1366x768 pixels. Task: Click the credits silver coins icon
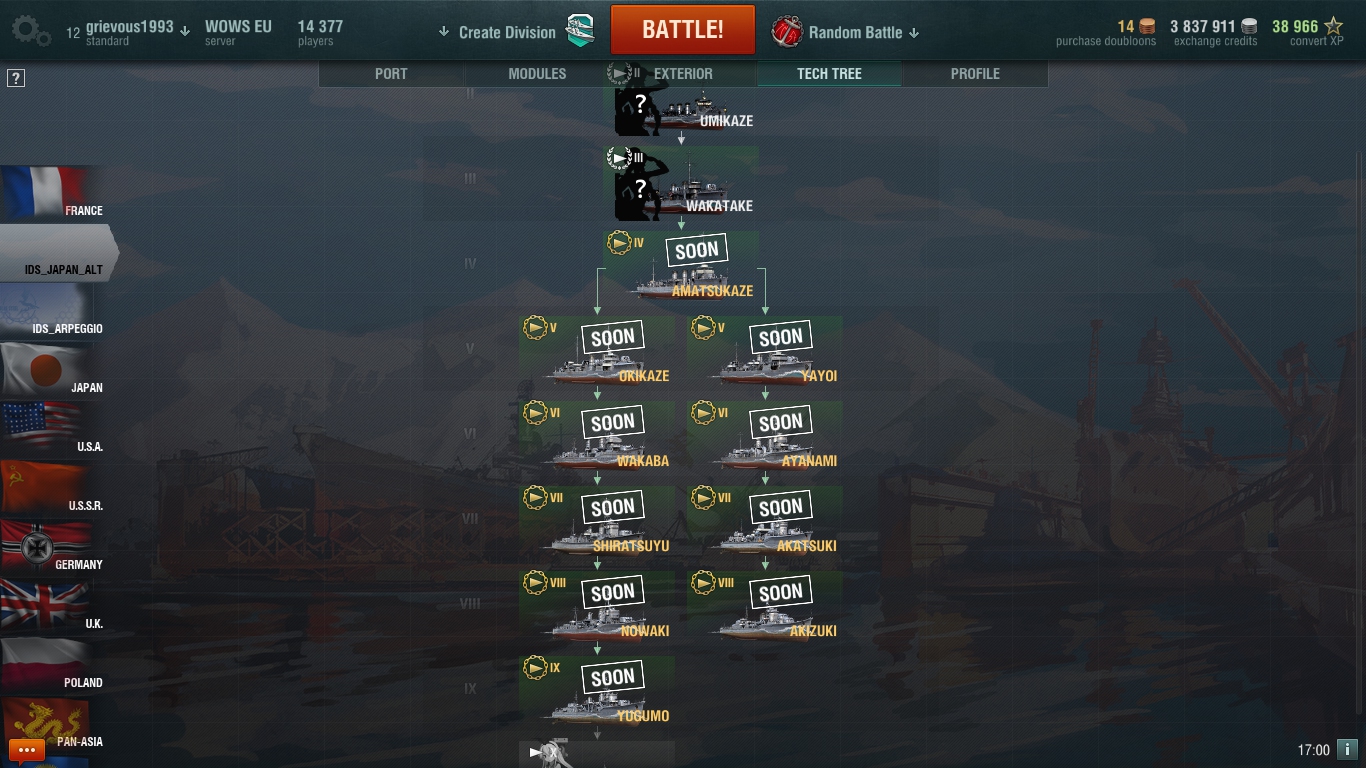coord(1249,27)
